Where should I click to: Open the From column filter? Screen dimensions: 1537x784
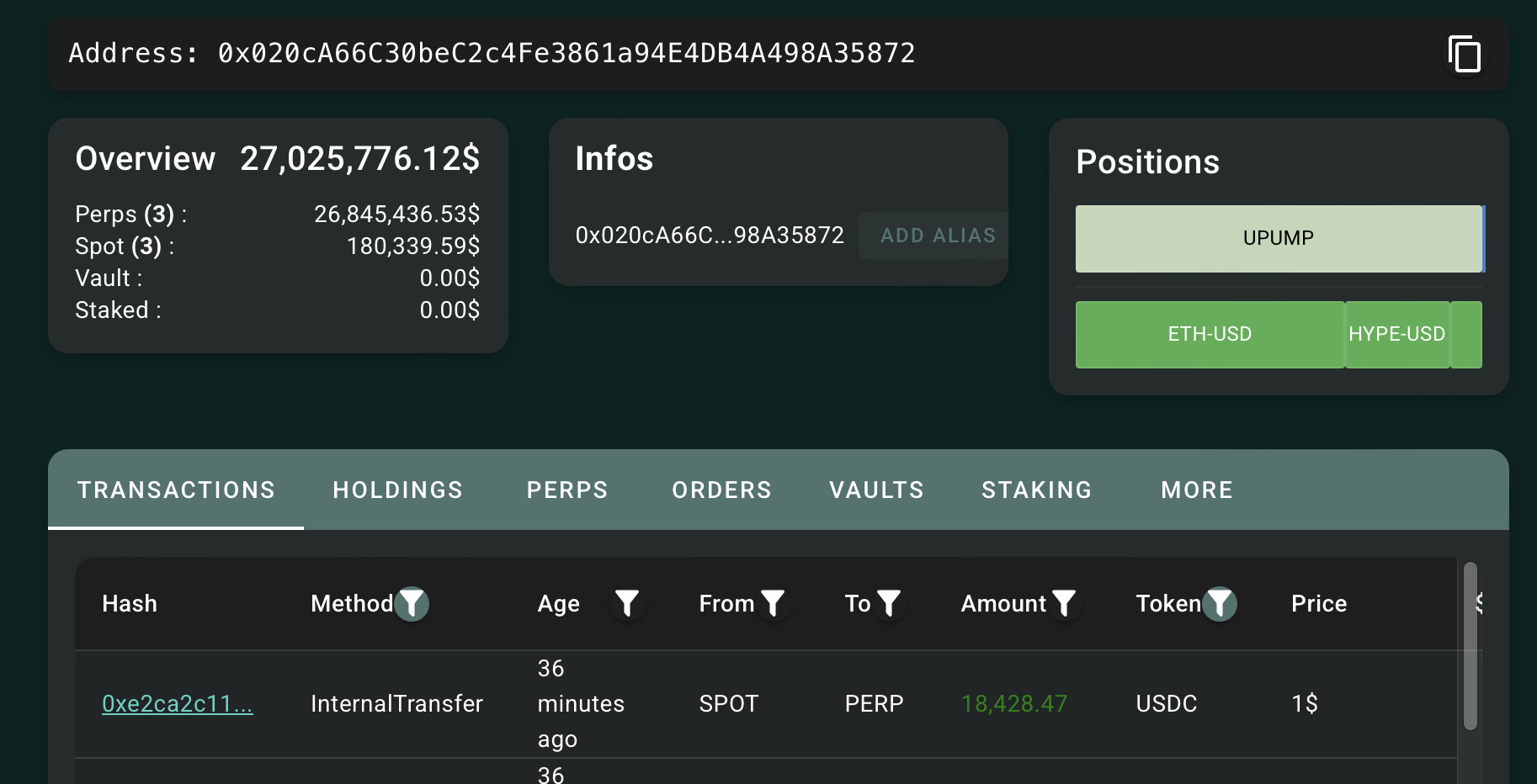772,603
